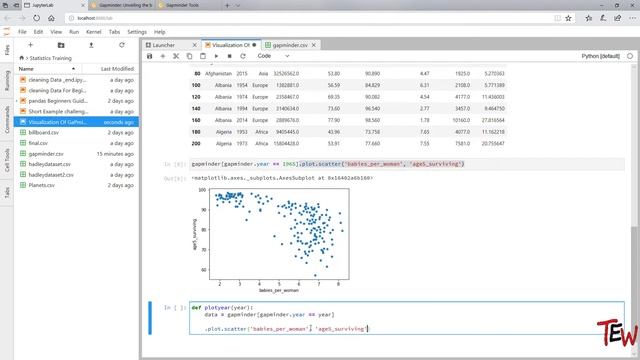Switch to gapminder.csv tab
Screen dimensions: 640x360
(290, 45)
